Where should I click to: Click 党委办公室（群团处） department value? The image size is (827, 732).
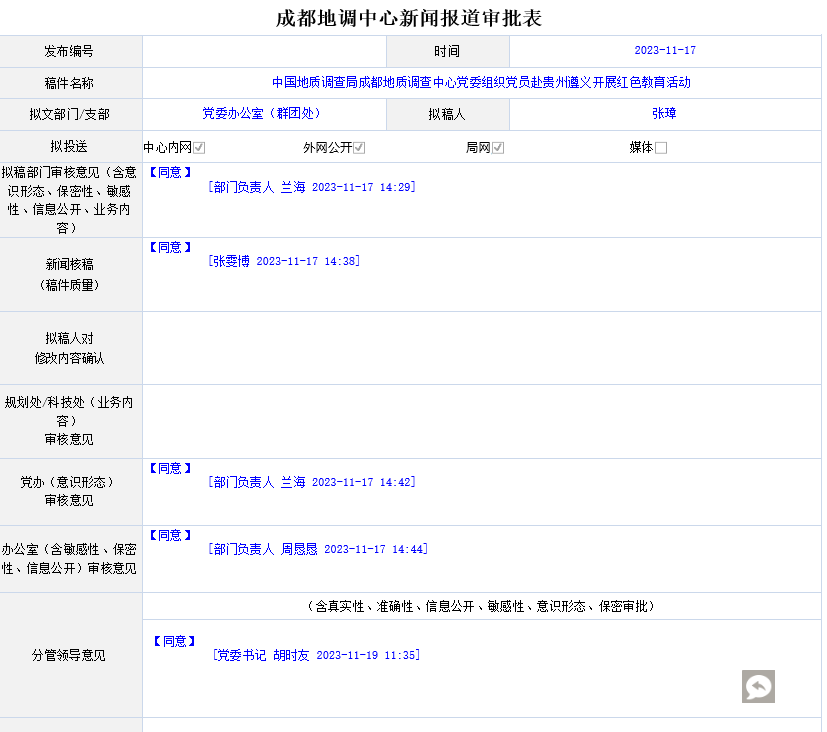point(261,114)
